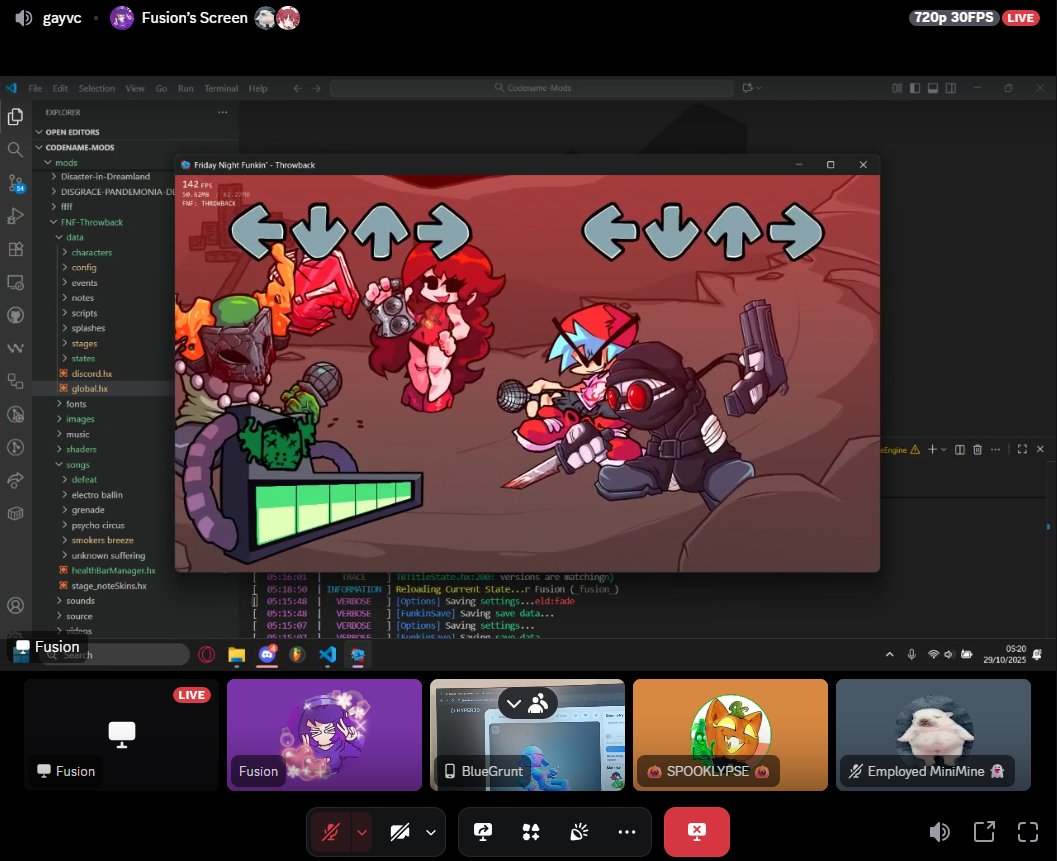Open more call options ellipsis

[627, 832]
